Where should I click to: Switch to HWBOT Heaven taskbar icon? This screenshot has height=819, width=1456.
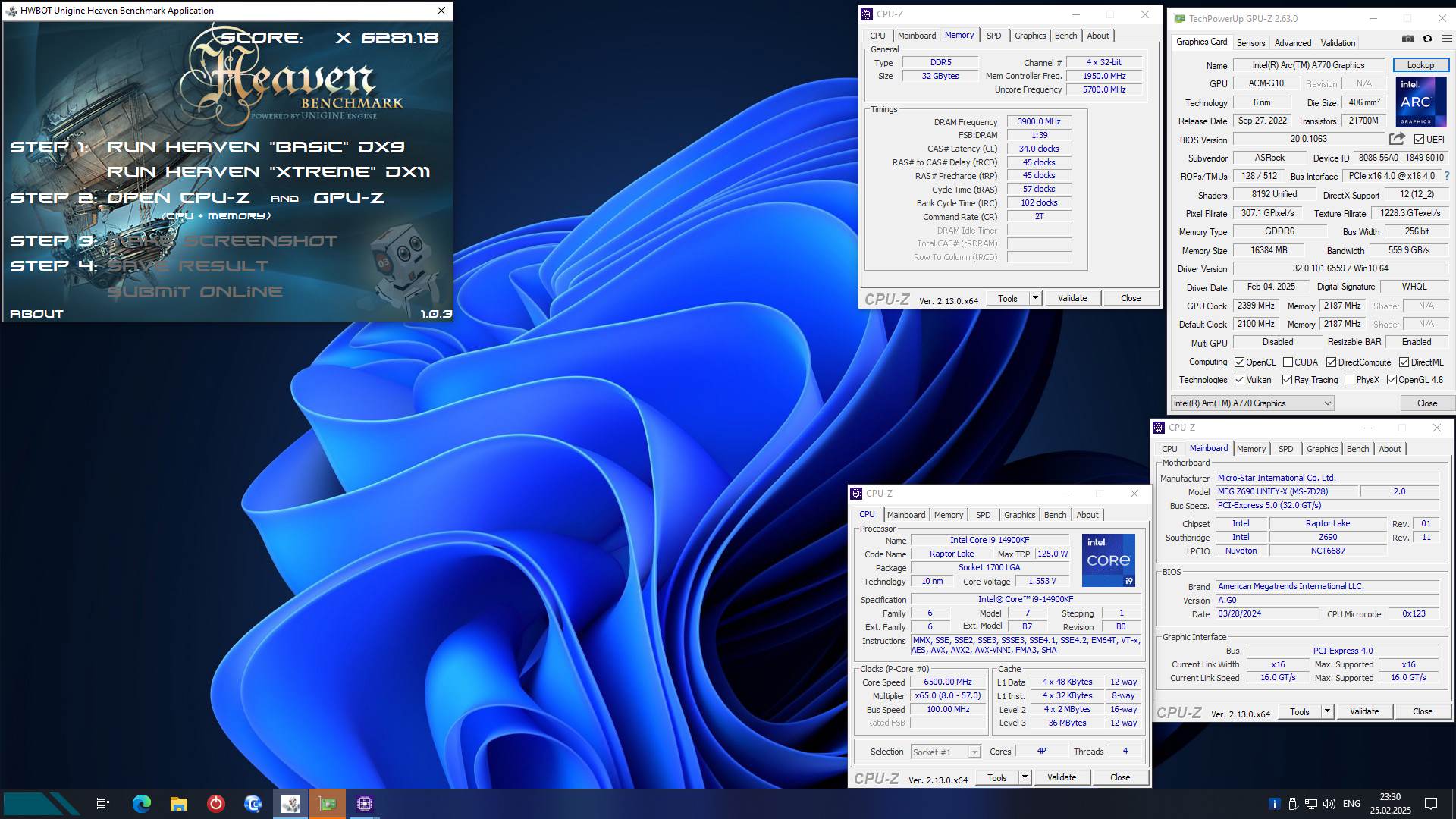[x=290, y=804]
